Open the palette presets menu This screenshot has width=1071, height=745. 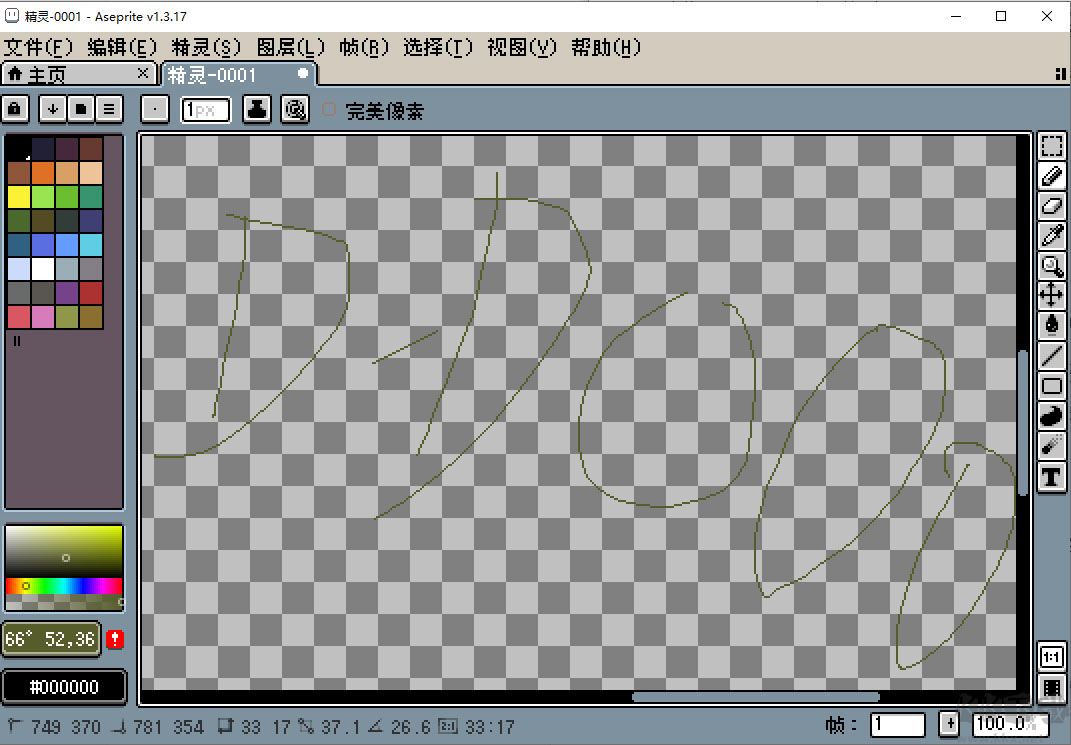(79, 108)
